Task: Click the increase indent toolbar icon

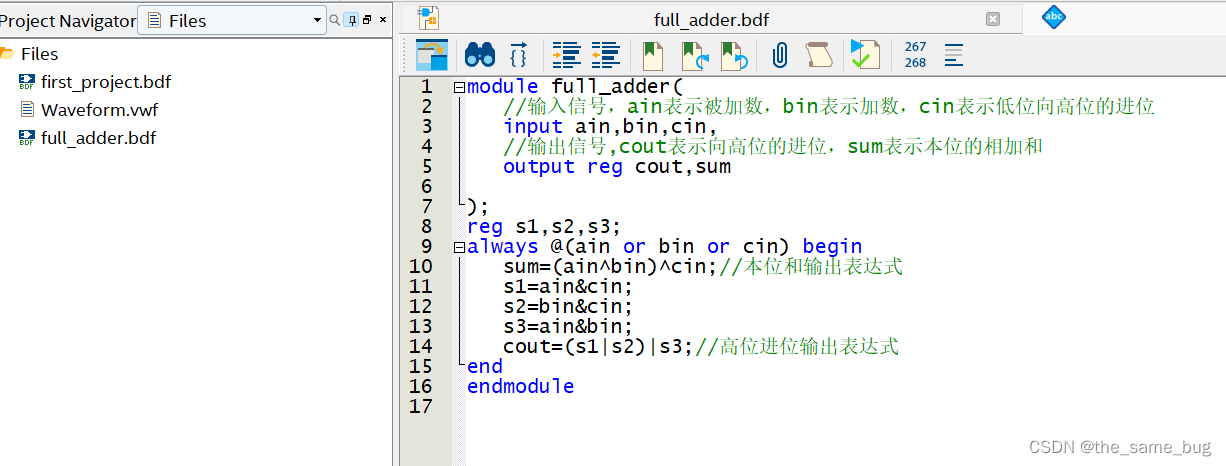Action: point(567,54)
